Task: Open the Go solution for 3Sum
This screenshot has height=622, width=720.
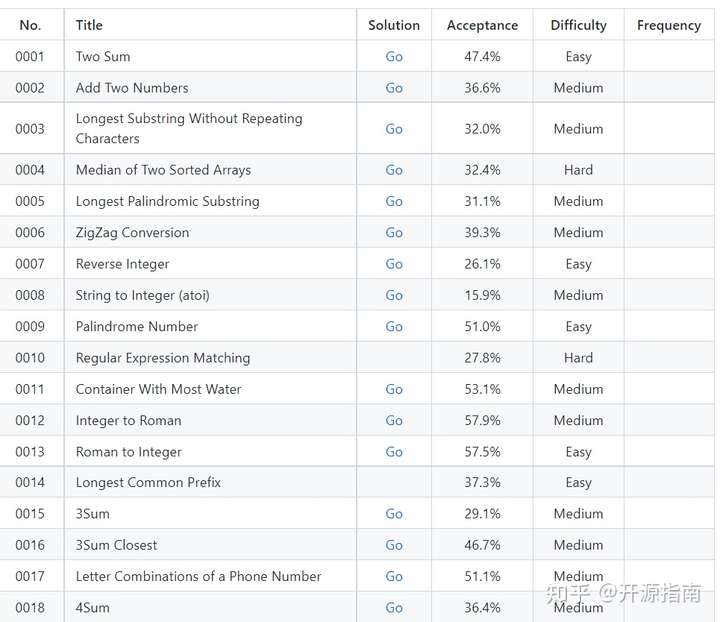Action: click(x=394, y=514)
